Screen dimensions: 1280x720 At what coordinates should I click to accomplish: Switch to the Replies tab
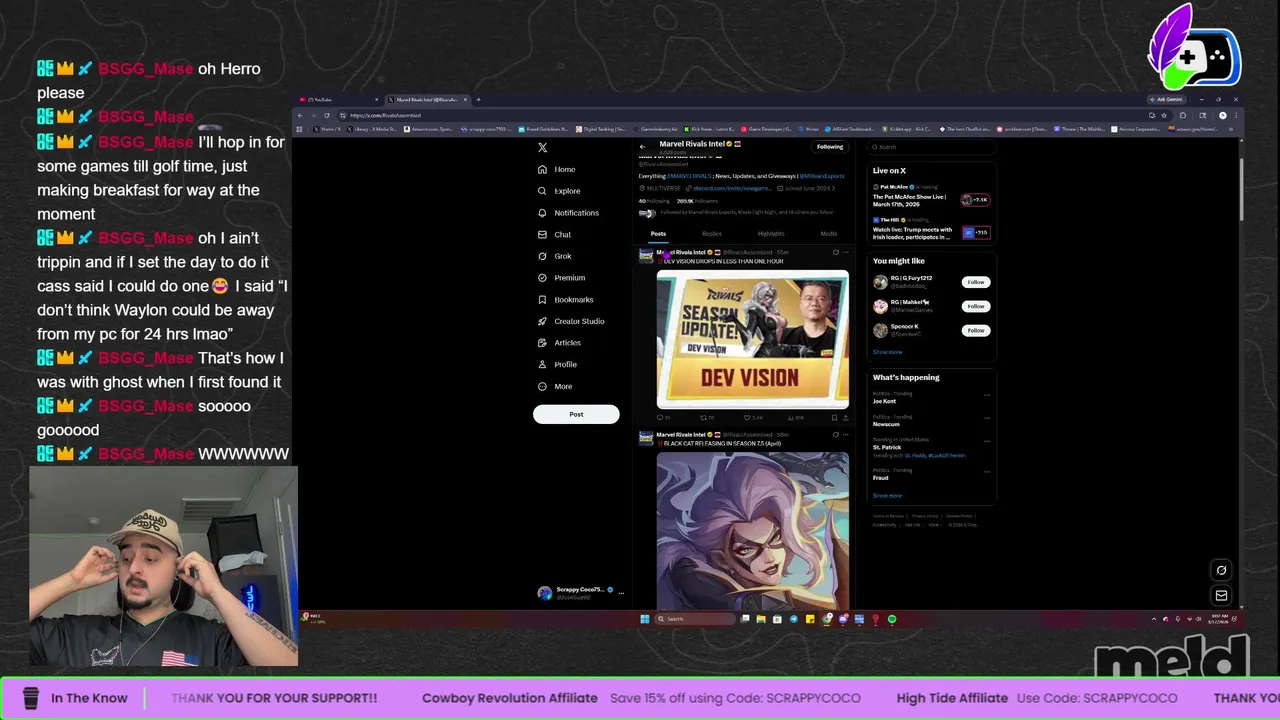coord(712,234)
